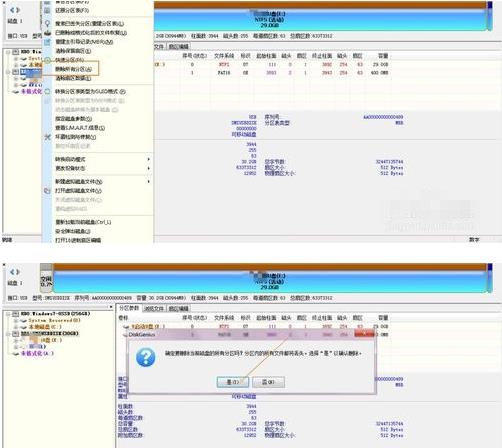The image size is (502, 448).
Task: Expand the U disk (E:) node in lower tree
Action: [x=15, y=340]
